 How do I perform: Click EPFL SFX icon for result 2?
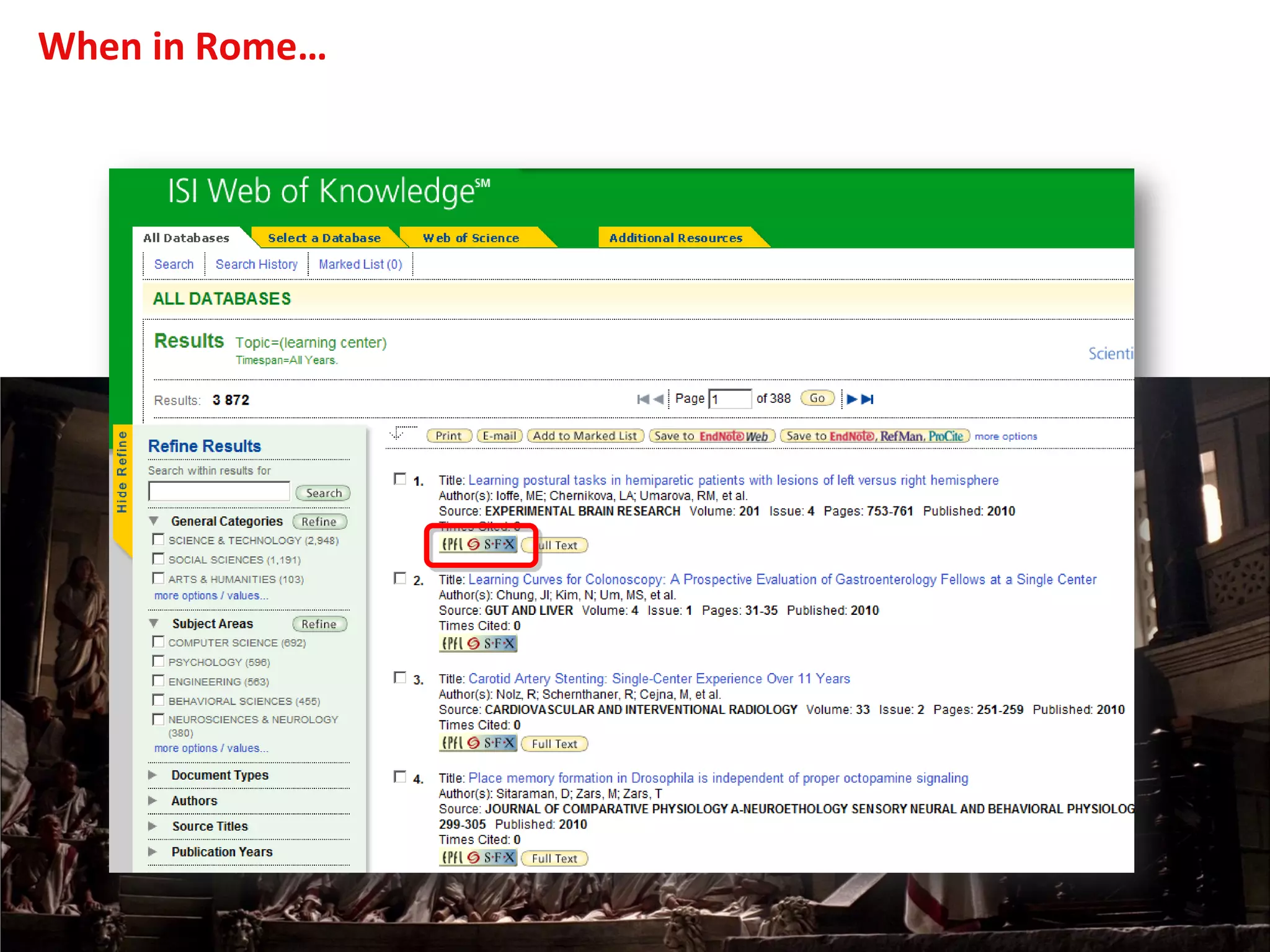[x=478, y=643]
